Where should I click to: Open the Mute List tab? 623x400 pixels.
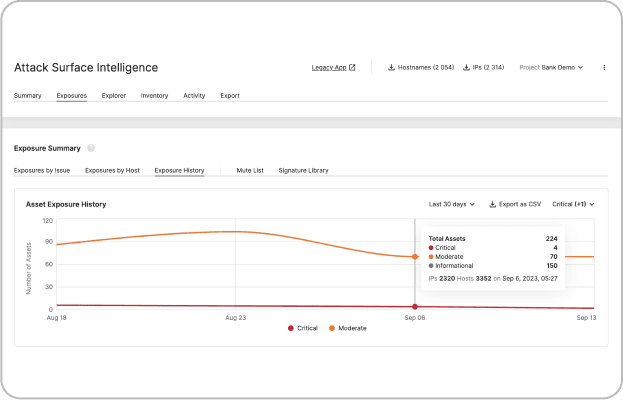tap(250, 171)
